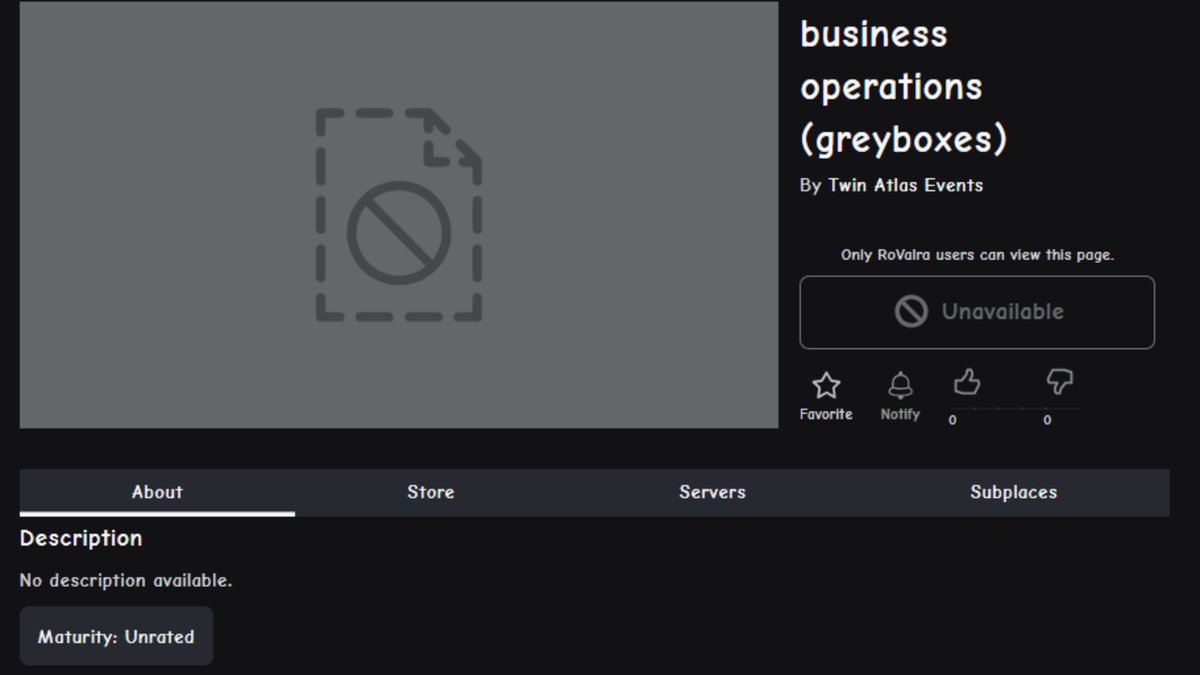Click the Description heading

coord(81,538)
